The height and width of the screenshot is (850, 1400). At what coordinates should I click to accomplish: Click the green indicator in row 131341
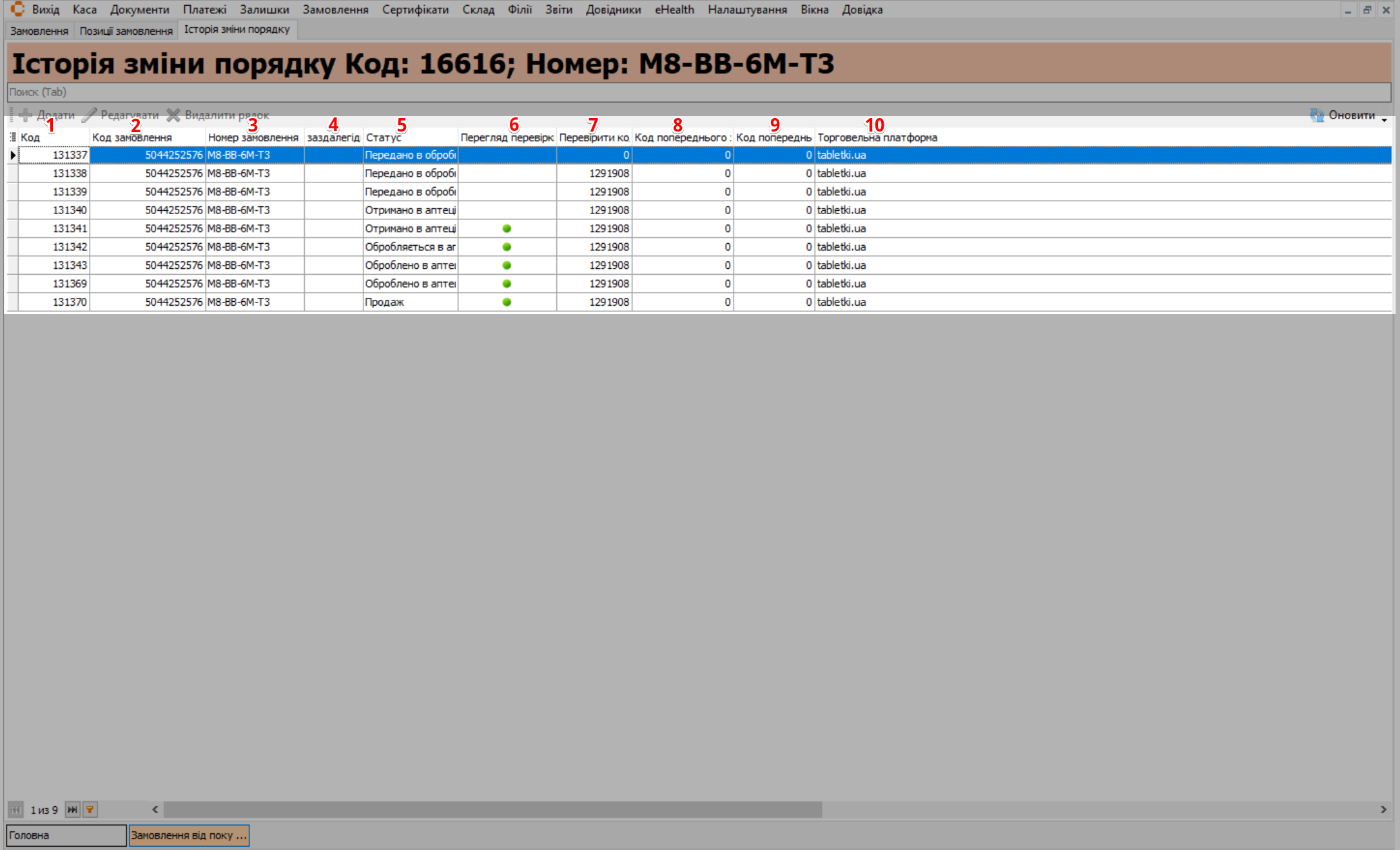click(507, 228)
